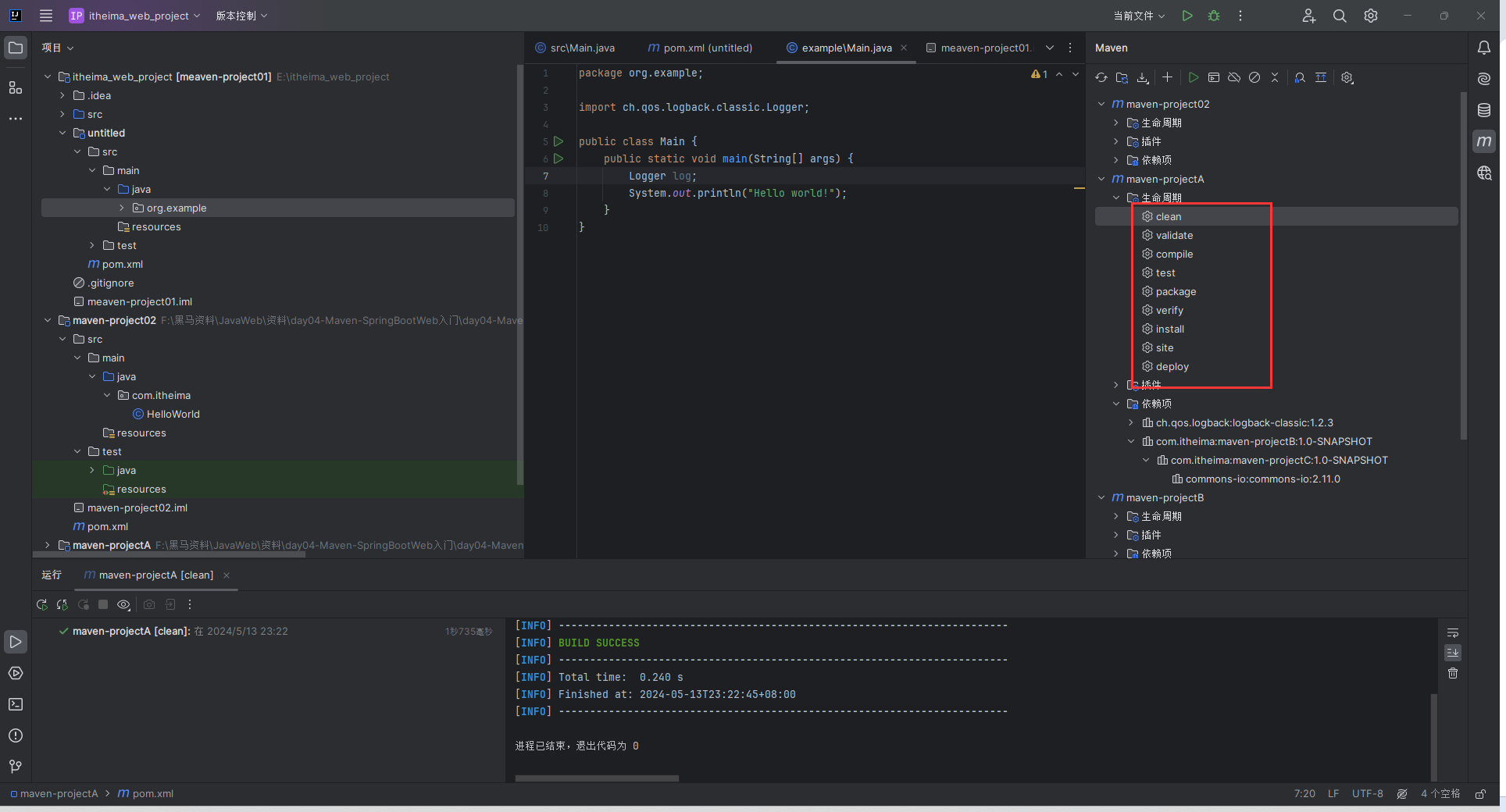
Task: Toggle soft-wrap in console output
Action: tap(1453, 633)
